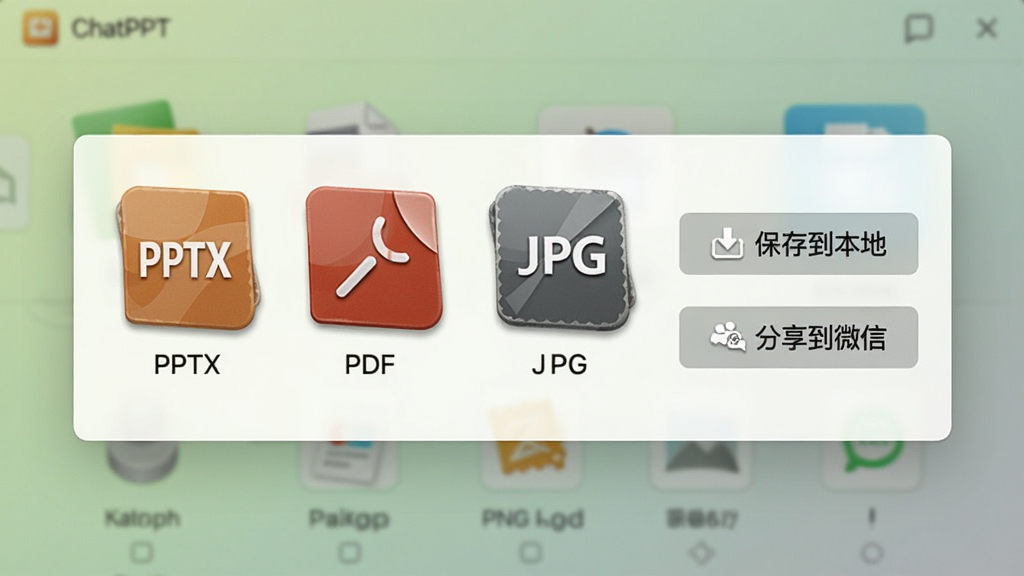Screen dimensions: 1024x576
Task: Tick the checkbox under Katoph
Action: click(x=142, y=553)
